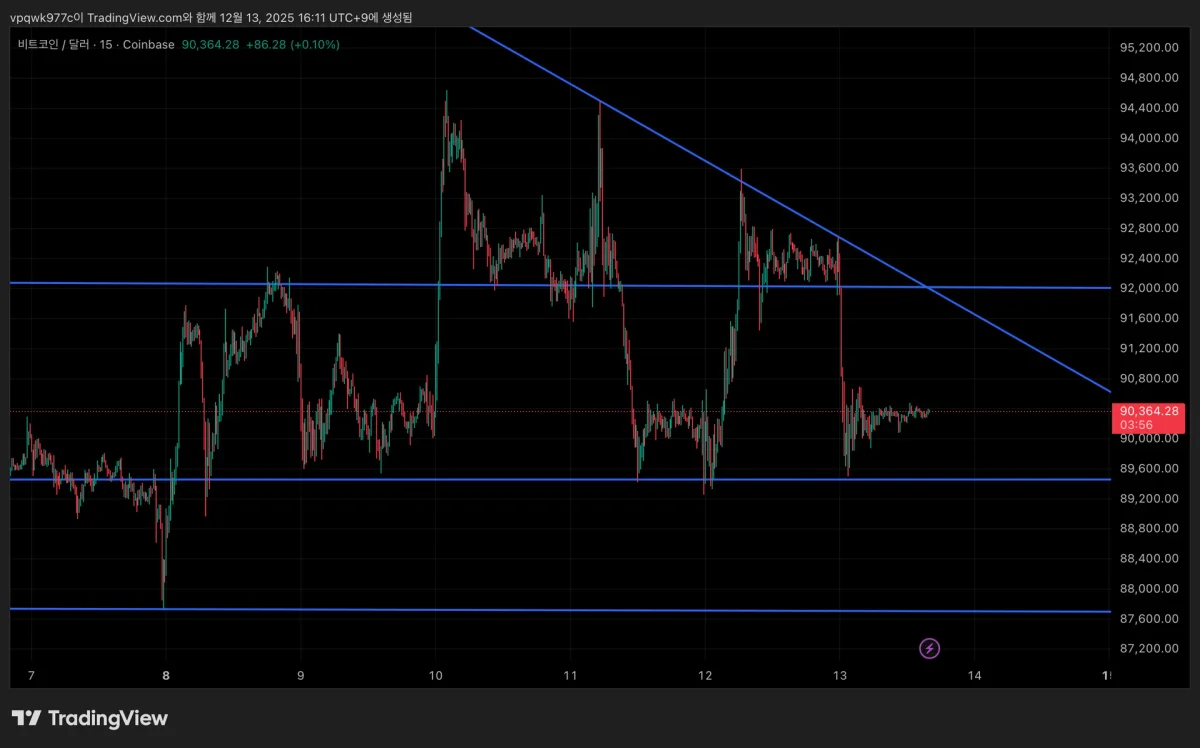Click the 91,600.00 price axis label

pos(1147,318)
